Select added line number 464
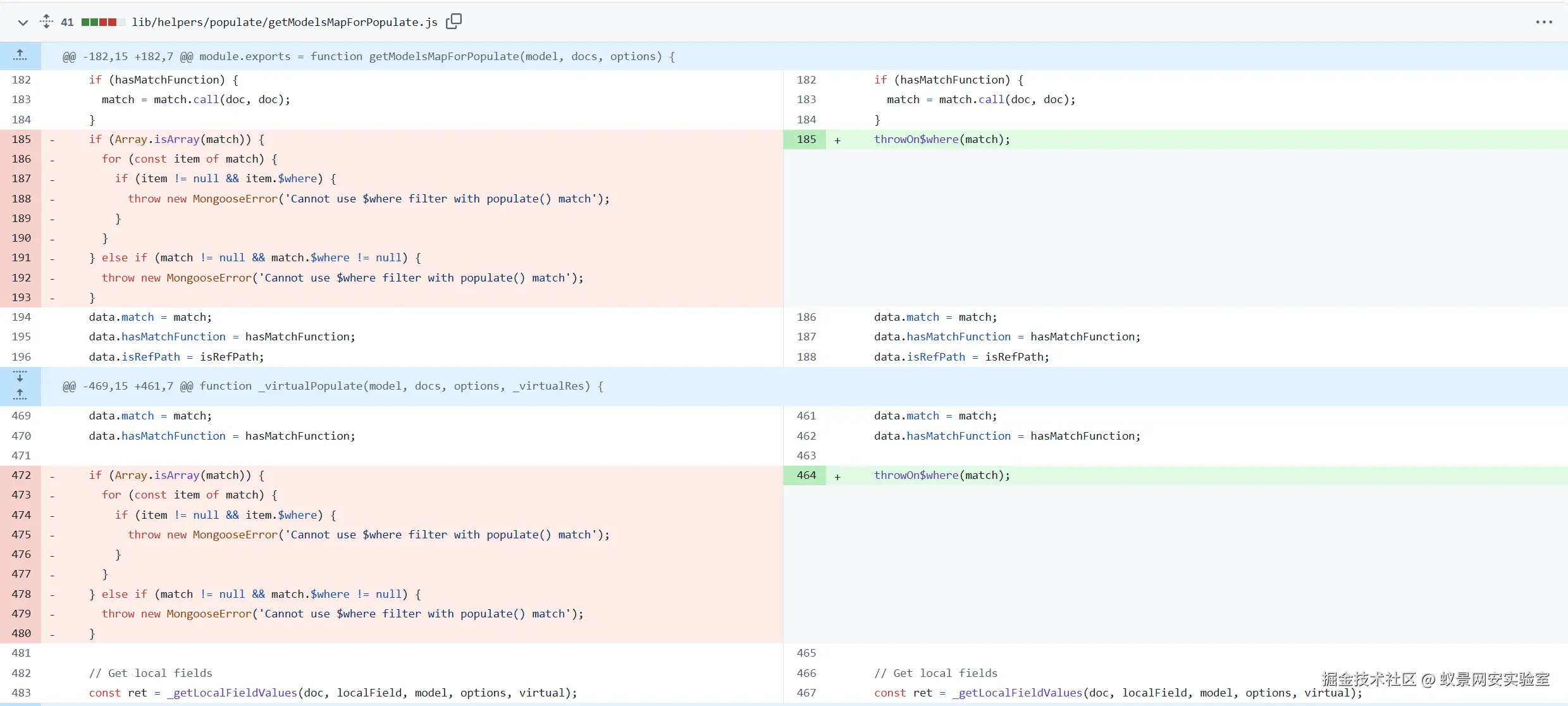The image size is (1568, 706). pos(806,475)
